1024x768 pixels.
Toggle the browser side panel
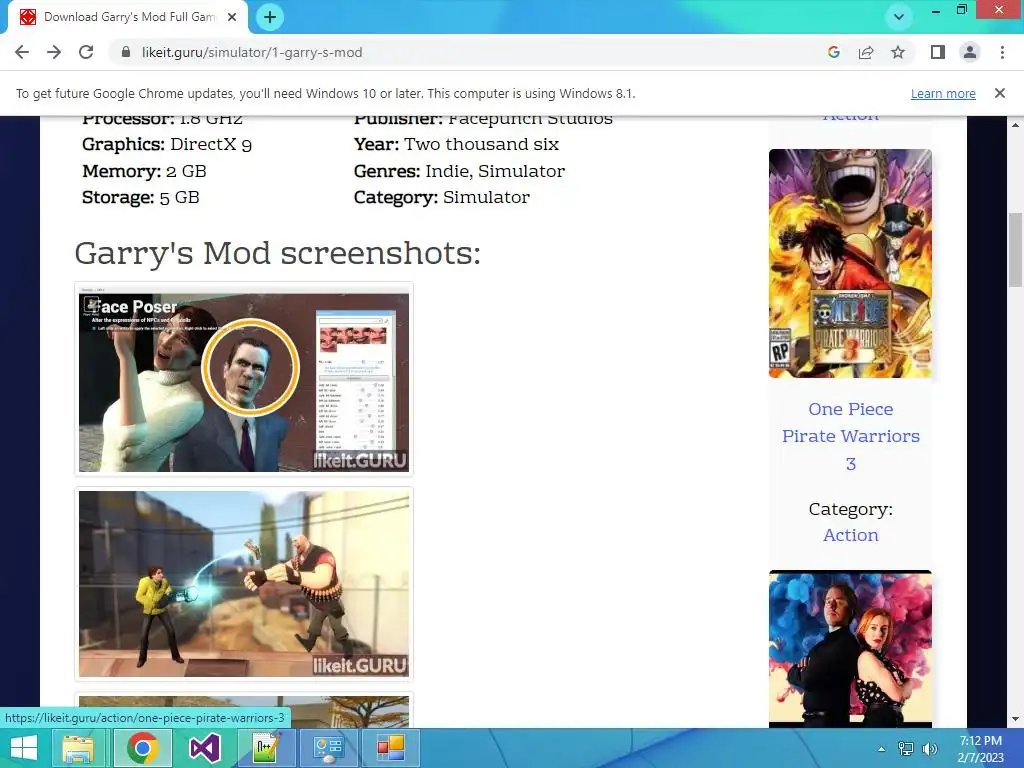[938, 52]
